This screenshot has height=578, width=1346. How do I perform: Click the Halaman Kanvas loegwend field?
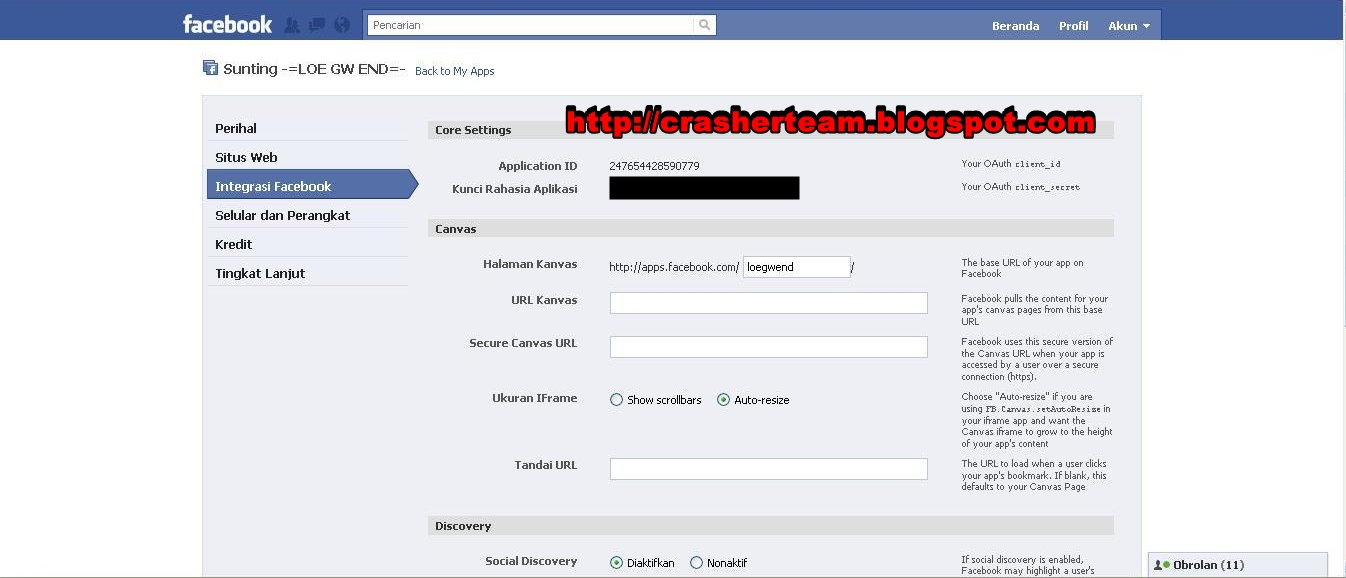click(797, 267)
